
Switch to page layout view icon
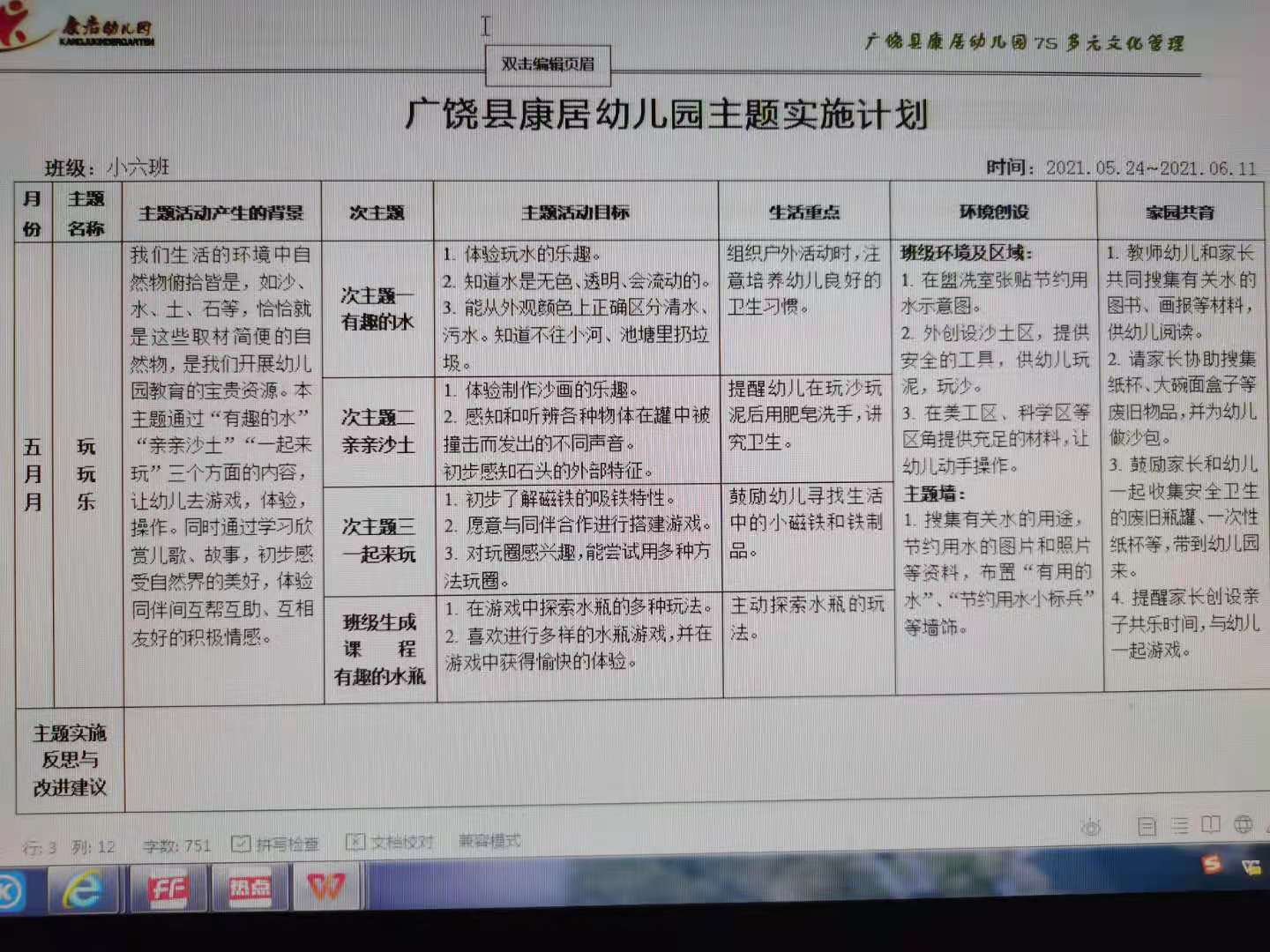click(x=1147, y=826)
